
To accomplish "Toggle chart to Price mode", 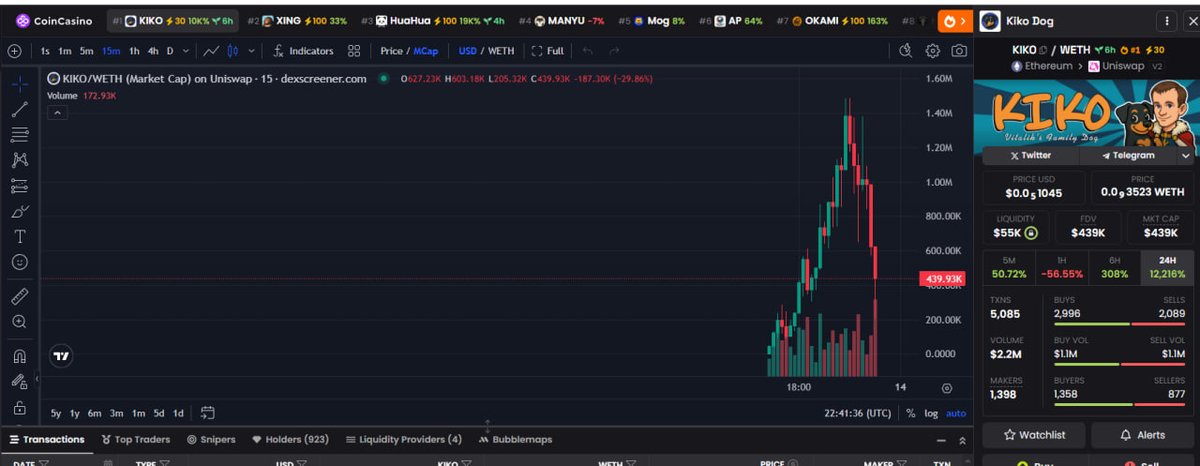I will click(x=390, y=51).
